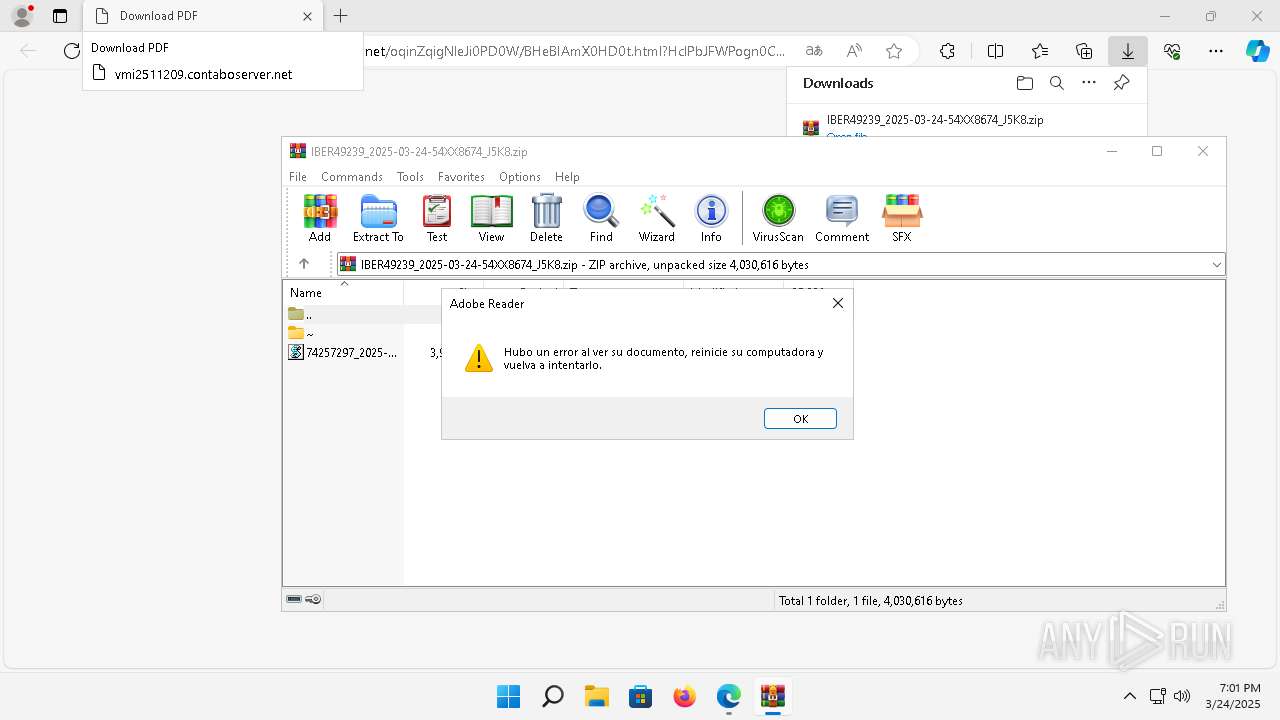Open the Comment tool

click(x=842, y=218)
